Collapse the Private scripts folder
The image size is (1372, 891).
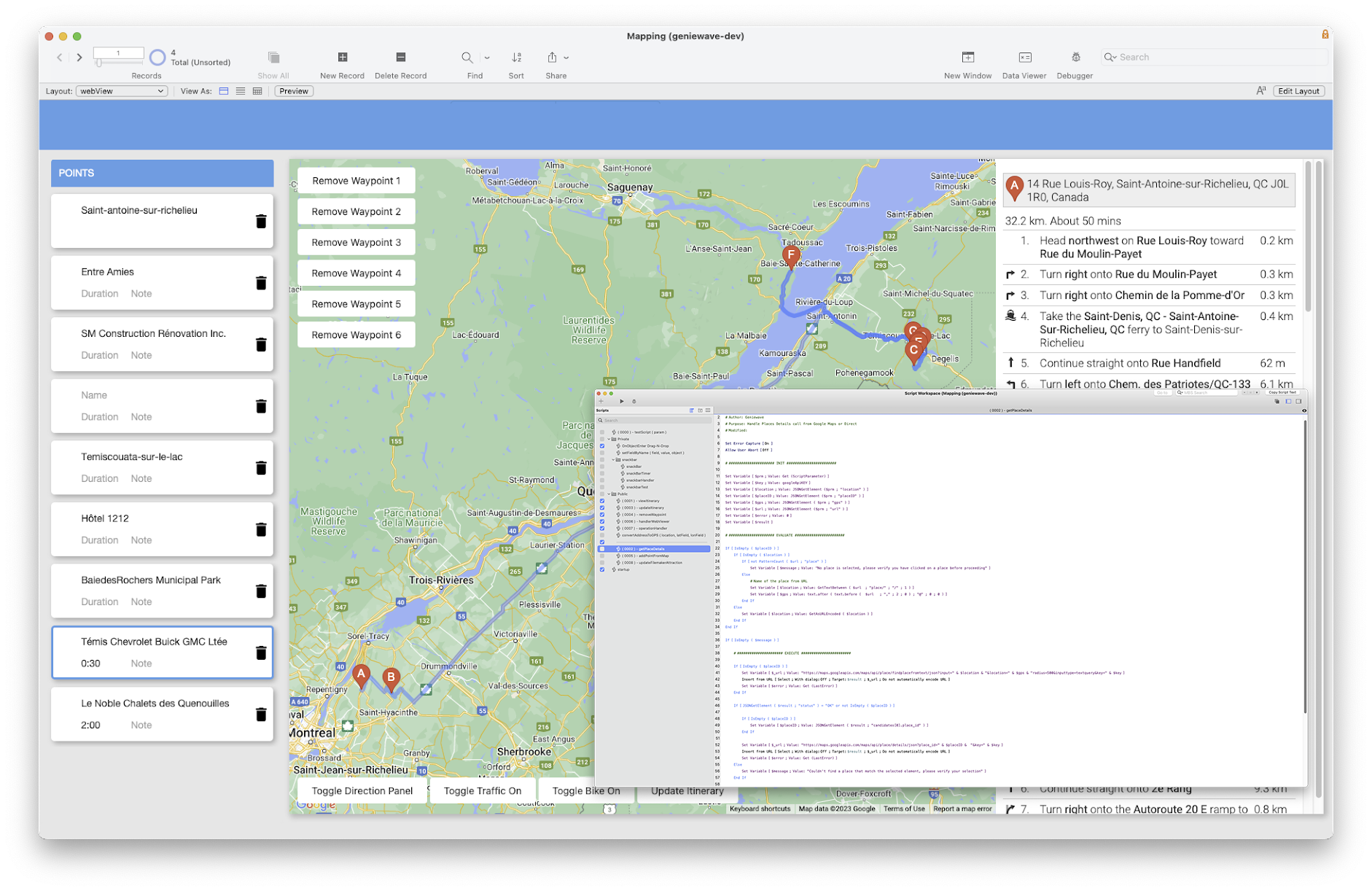[x=609, y=439]
